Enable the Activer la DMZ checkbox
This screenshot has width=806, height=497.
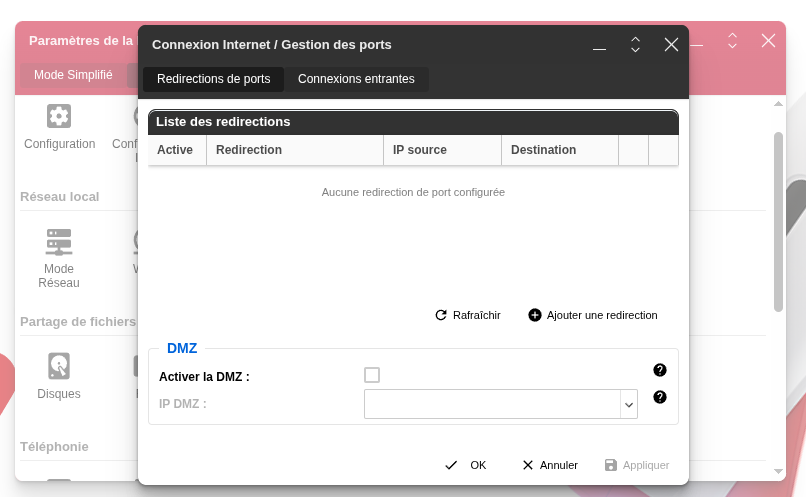pos(372,375)
